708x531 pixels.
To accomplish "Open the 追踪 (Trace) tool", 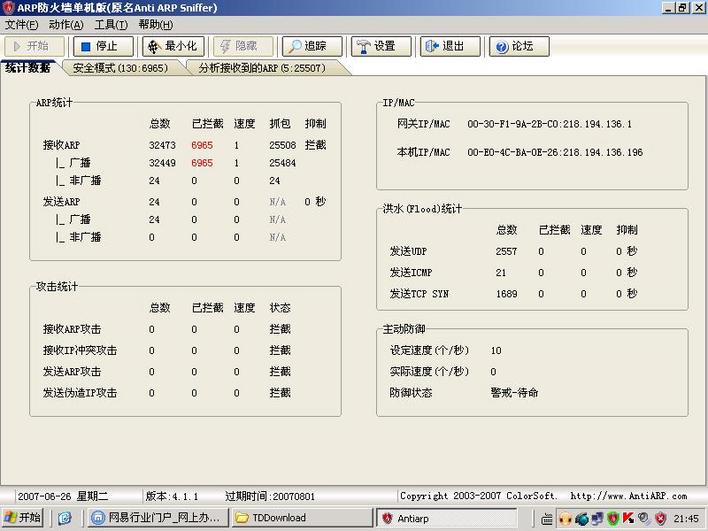I will 312,46.
